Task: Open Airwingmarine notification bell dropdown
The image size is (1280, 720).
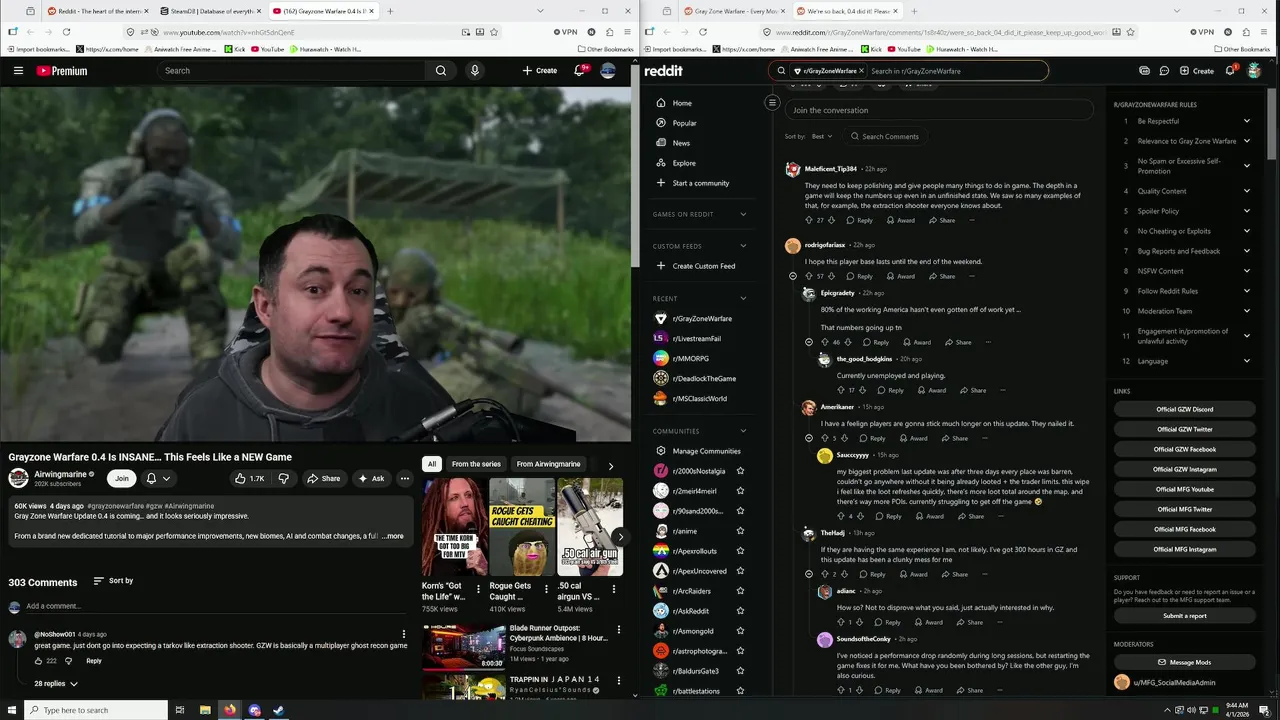Action: click(158, 478)
